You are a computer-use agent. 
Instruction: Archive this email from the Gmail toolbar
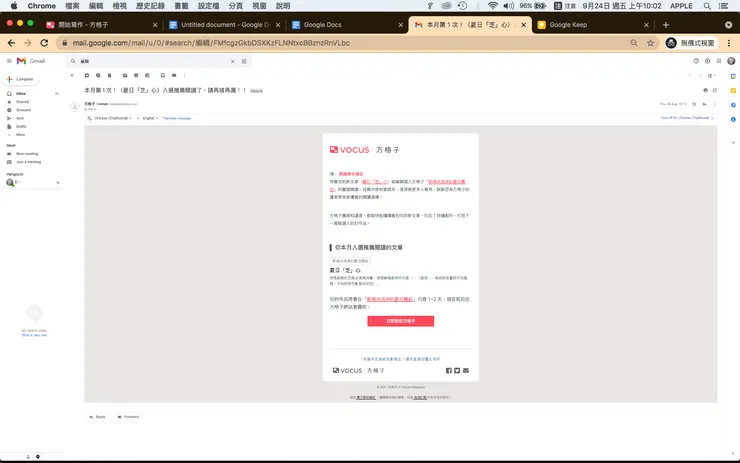click(86, 75)
